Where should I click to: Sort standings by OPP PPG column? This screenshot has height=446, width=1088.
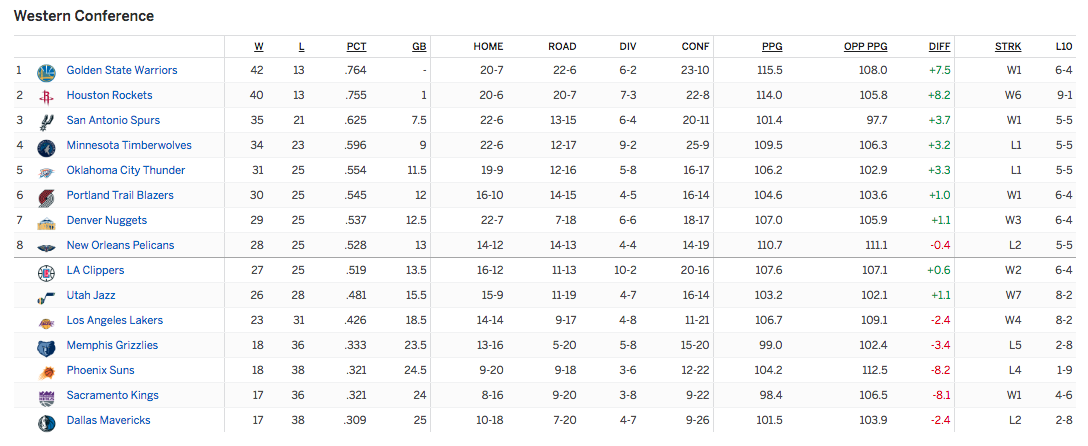point(865,47)
